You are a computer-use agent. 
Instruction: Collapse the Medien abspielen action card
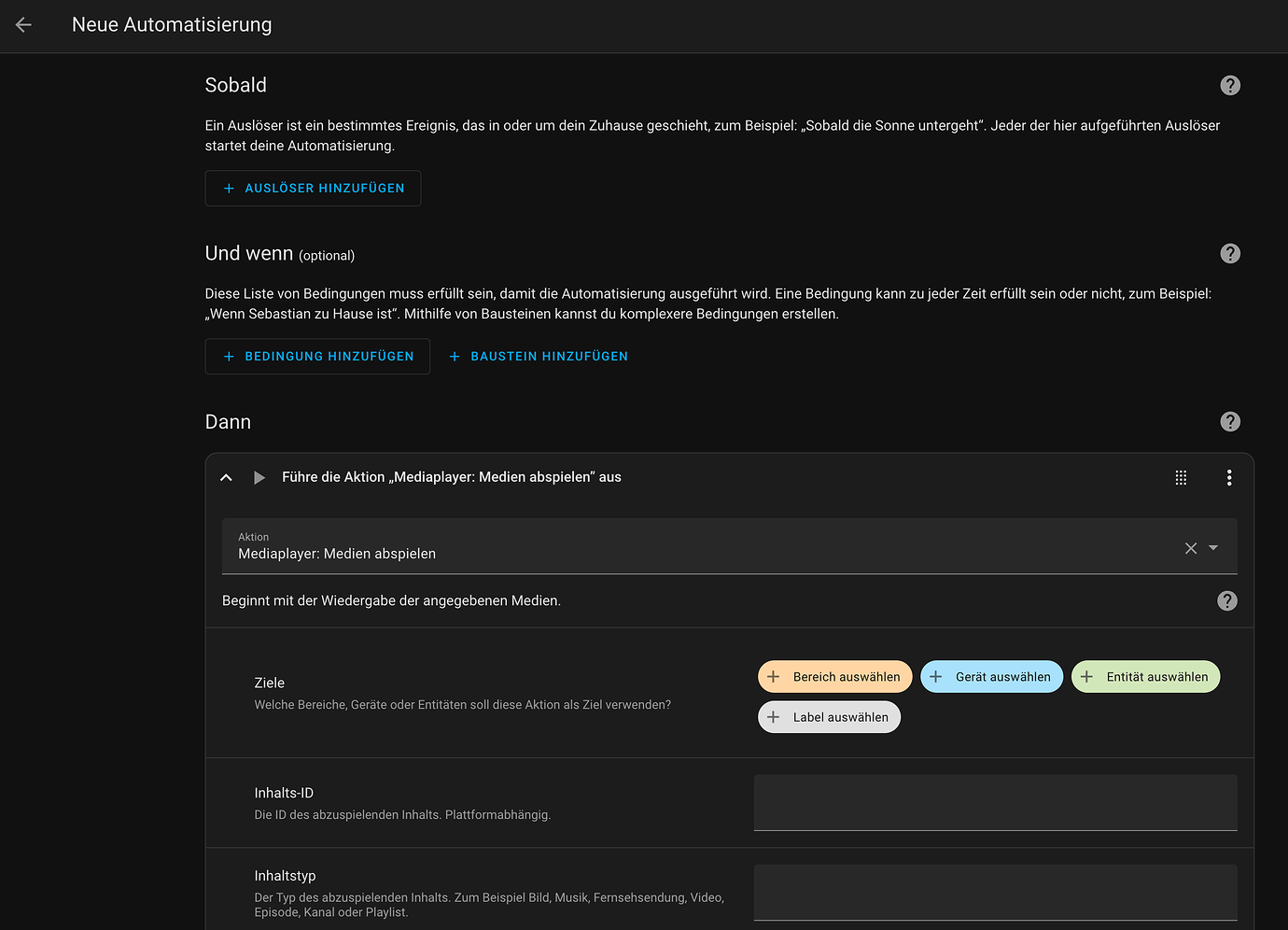pyautogui.click(x=226, y=478)
